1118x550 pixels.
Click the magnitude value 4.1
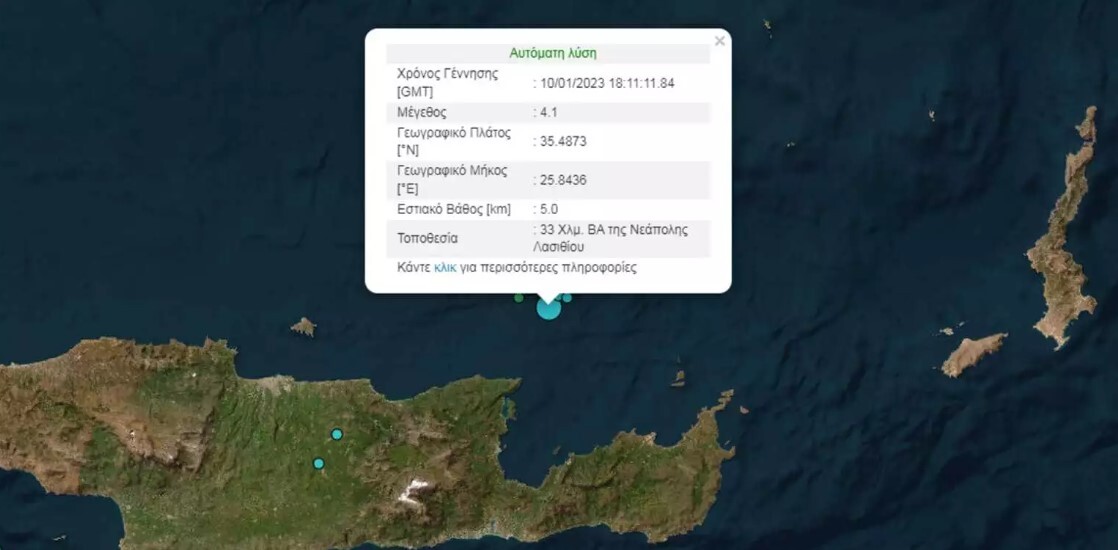[548, 113]
